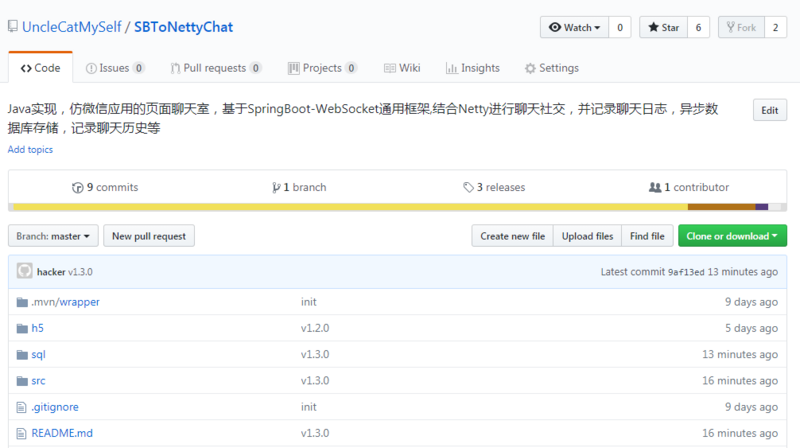Click Find file button
This screenshot has height=448, width=800.
click(x=647, y=236)
